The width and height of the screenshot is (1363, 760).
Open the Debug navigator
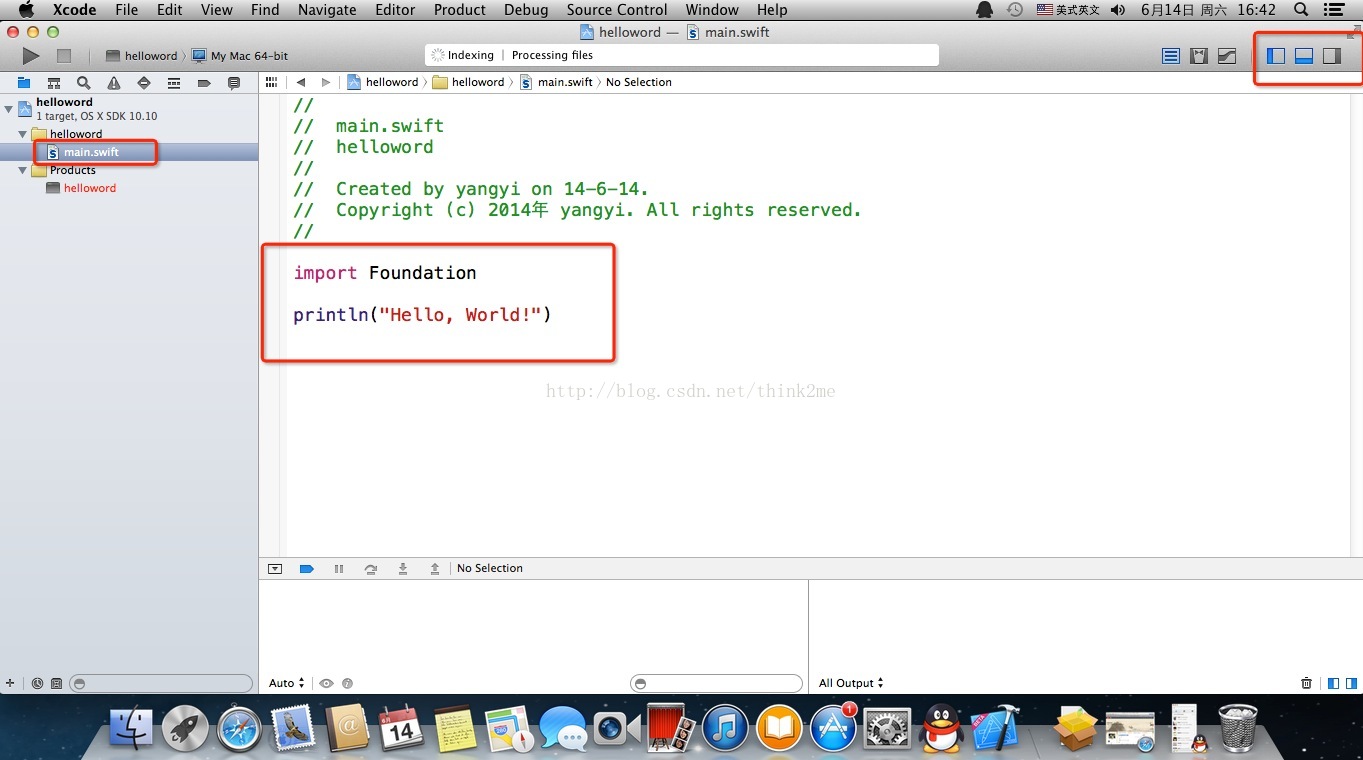pyautogui.click(x=174, y=83)
